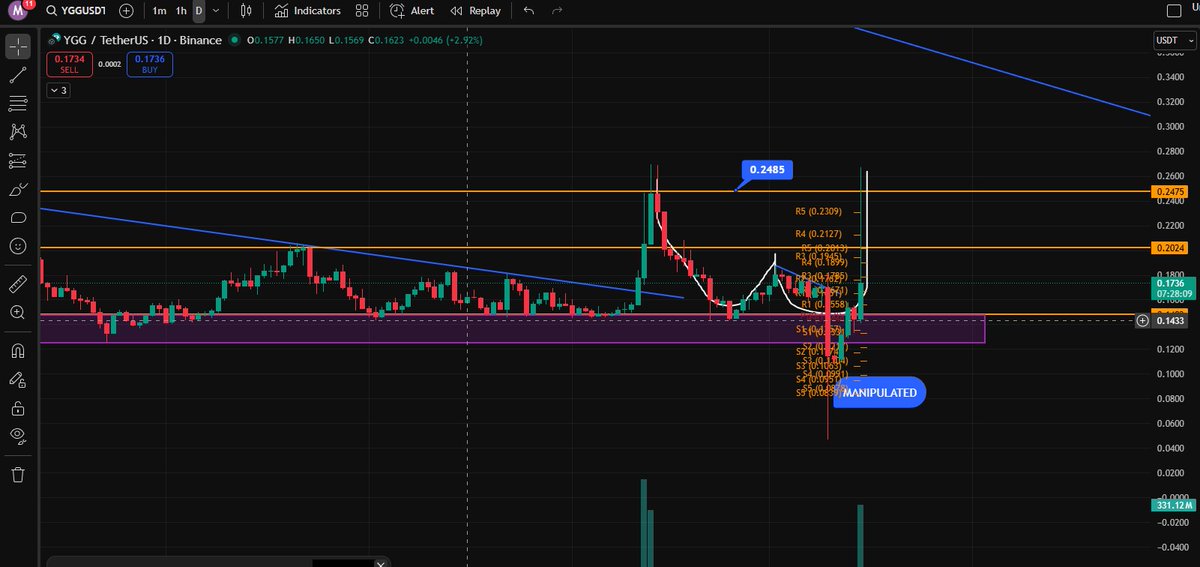Open the emoji icons tool

17,245
